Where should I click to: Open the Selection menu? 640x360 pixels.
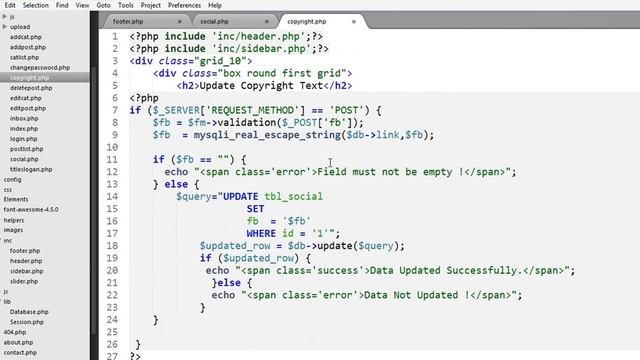(x=36, y=5)
